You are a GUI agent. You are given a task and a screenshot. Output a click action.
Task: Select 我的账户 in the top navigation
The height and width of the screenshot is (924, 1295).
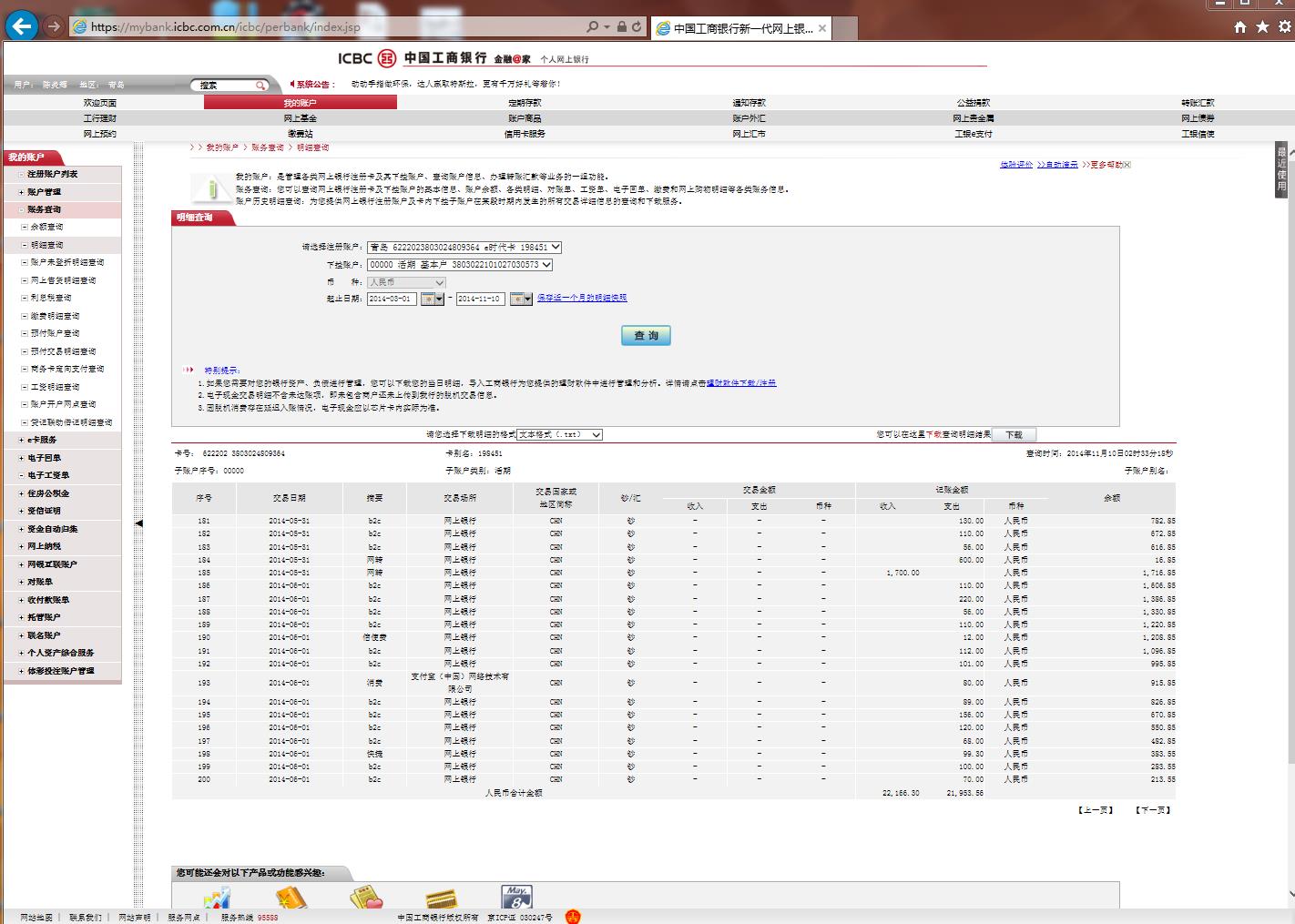(300, 103)
